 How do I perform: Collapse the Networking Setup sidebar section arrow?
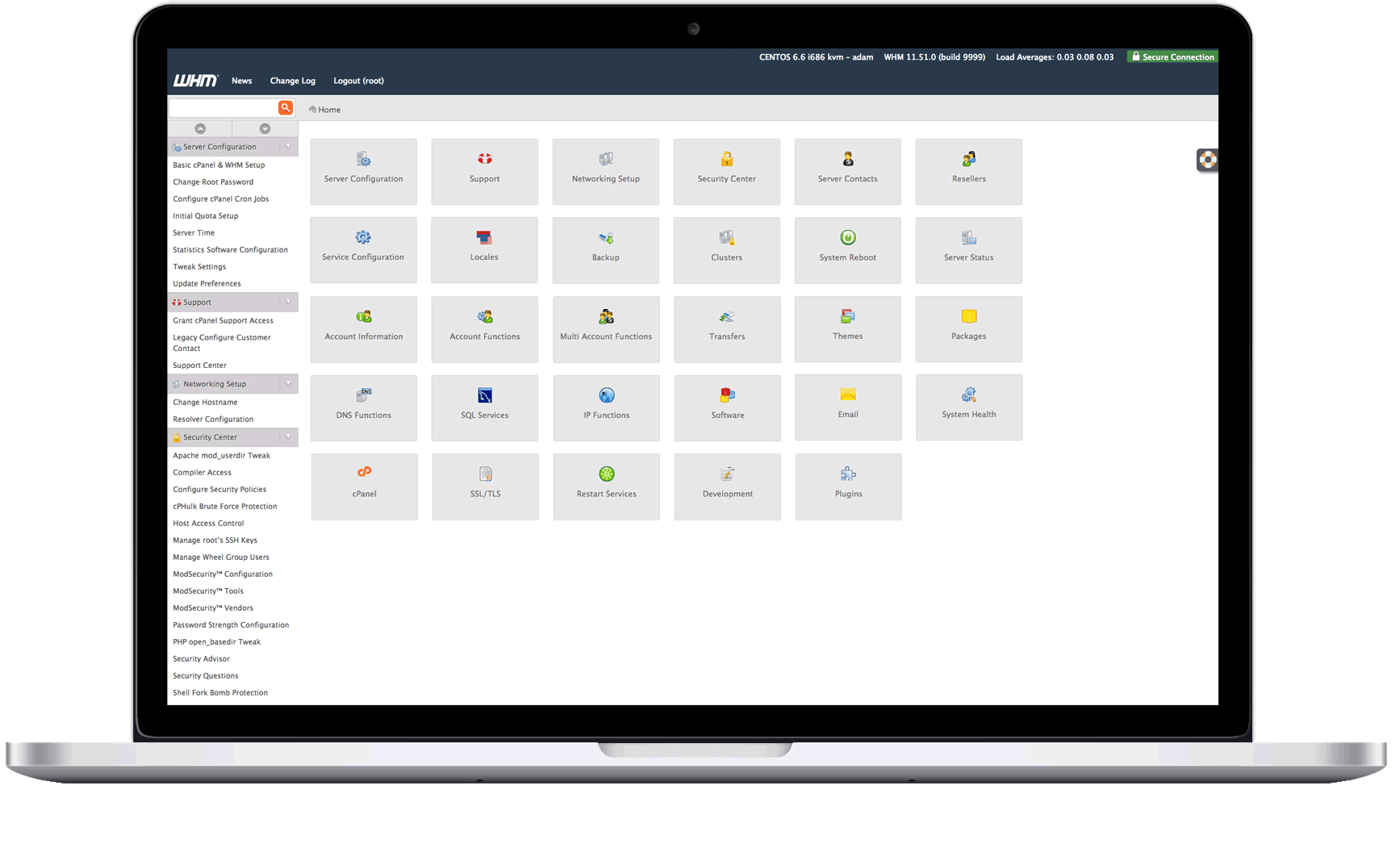(288, 384)
